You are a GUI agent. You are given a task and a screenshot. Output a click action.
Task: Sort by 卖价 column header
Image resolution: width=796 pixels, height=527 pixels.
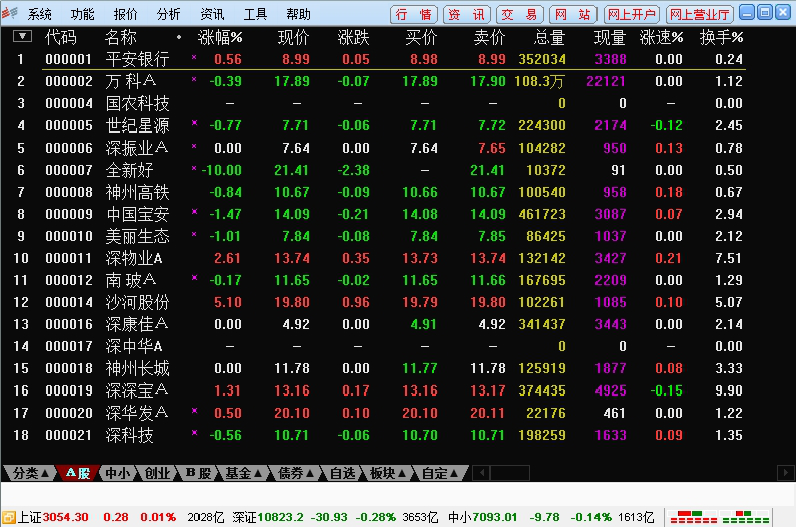pyautogui.click(x=489, y=37)
